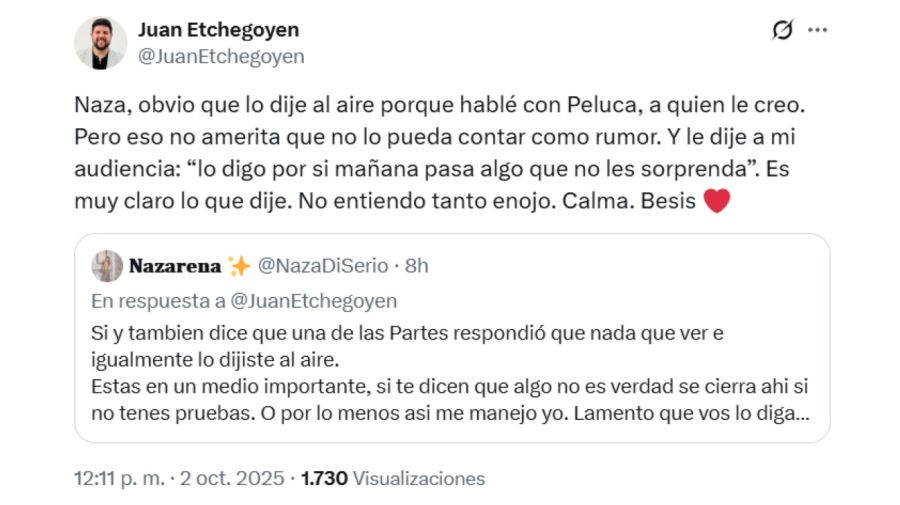This screenshot has width=900, height=505.
Task: Click the Visualizaciones label
Action: (419, 479)
